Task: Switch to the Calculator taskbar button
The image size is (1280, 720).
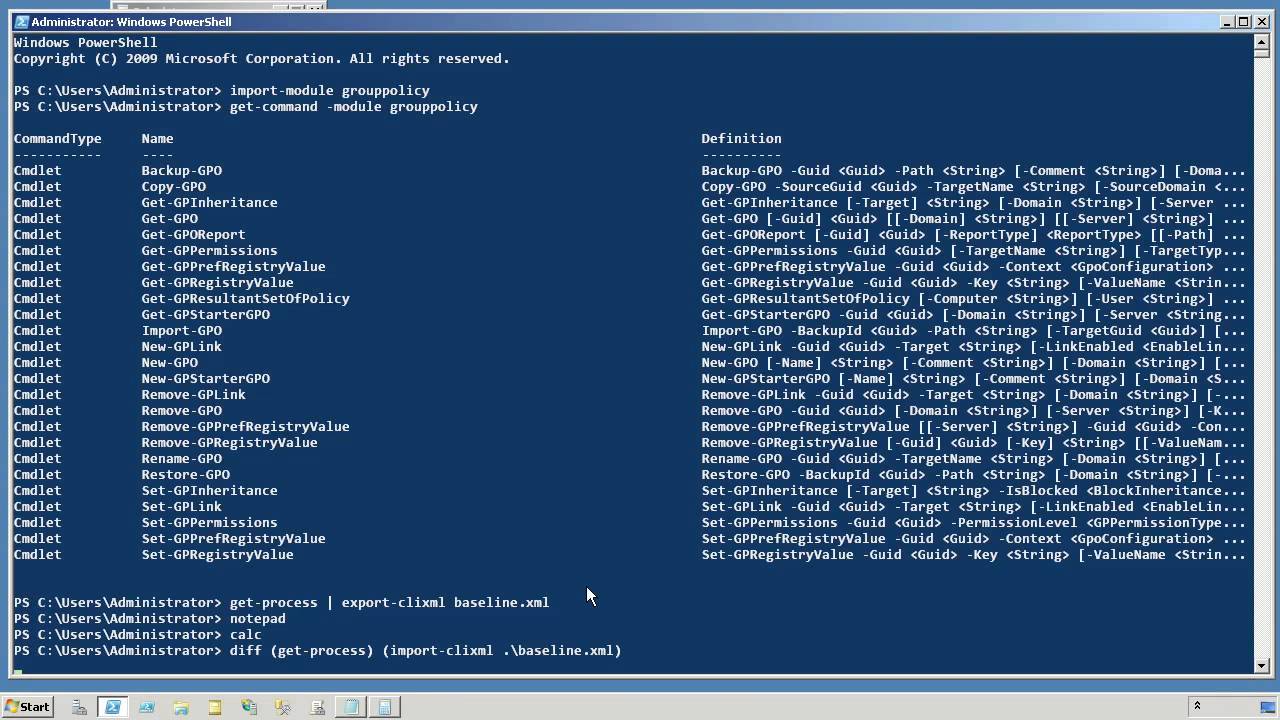Action: pos(385,707)
